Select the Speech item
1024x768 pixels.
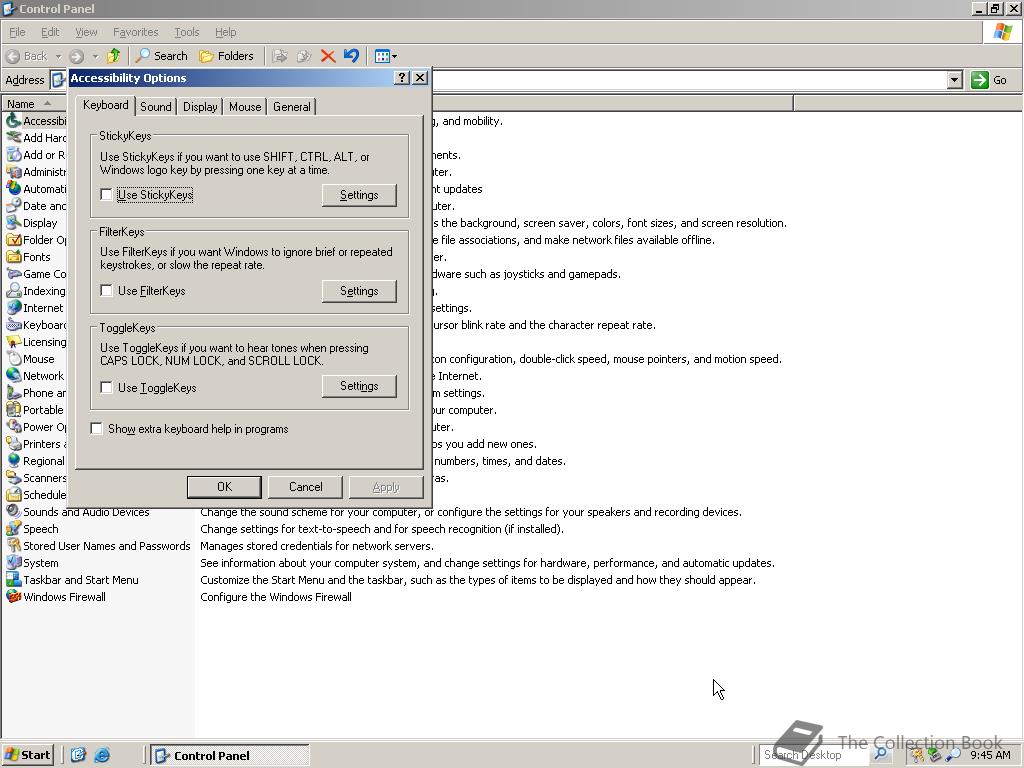coord(40,529)
